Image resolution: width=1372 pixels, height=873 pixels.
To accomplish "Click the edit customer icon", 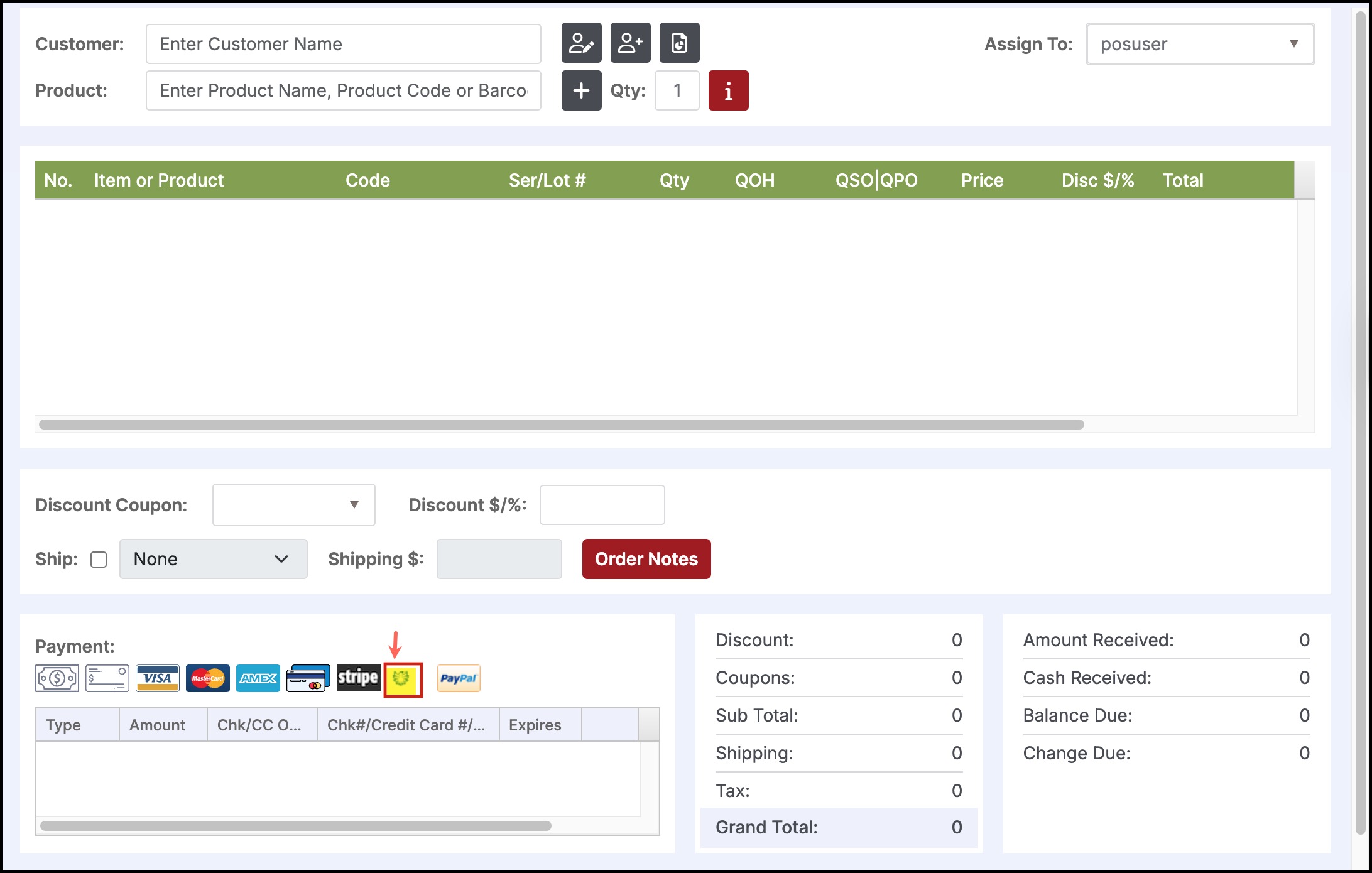I will (x=581, y=43).
